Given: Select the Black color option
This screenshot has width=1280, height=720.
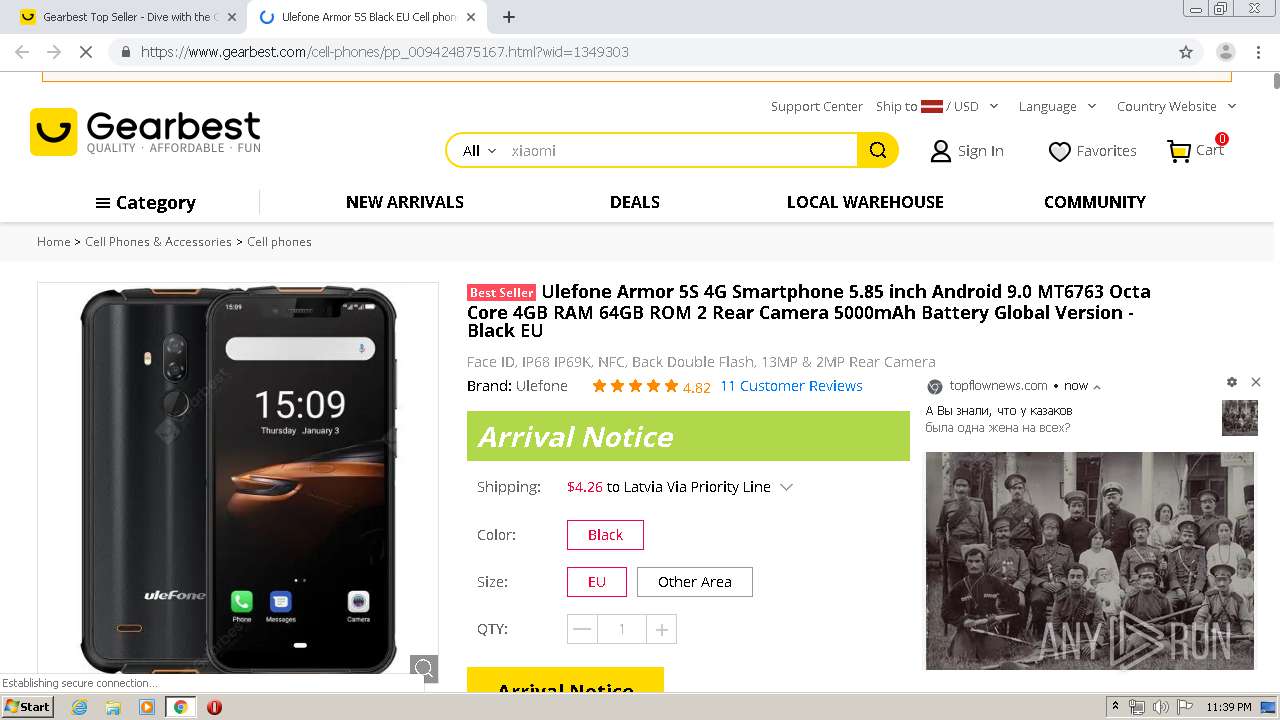Looking at the screenshot, I should pyautogui.click(x=605, y=535).
